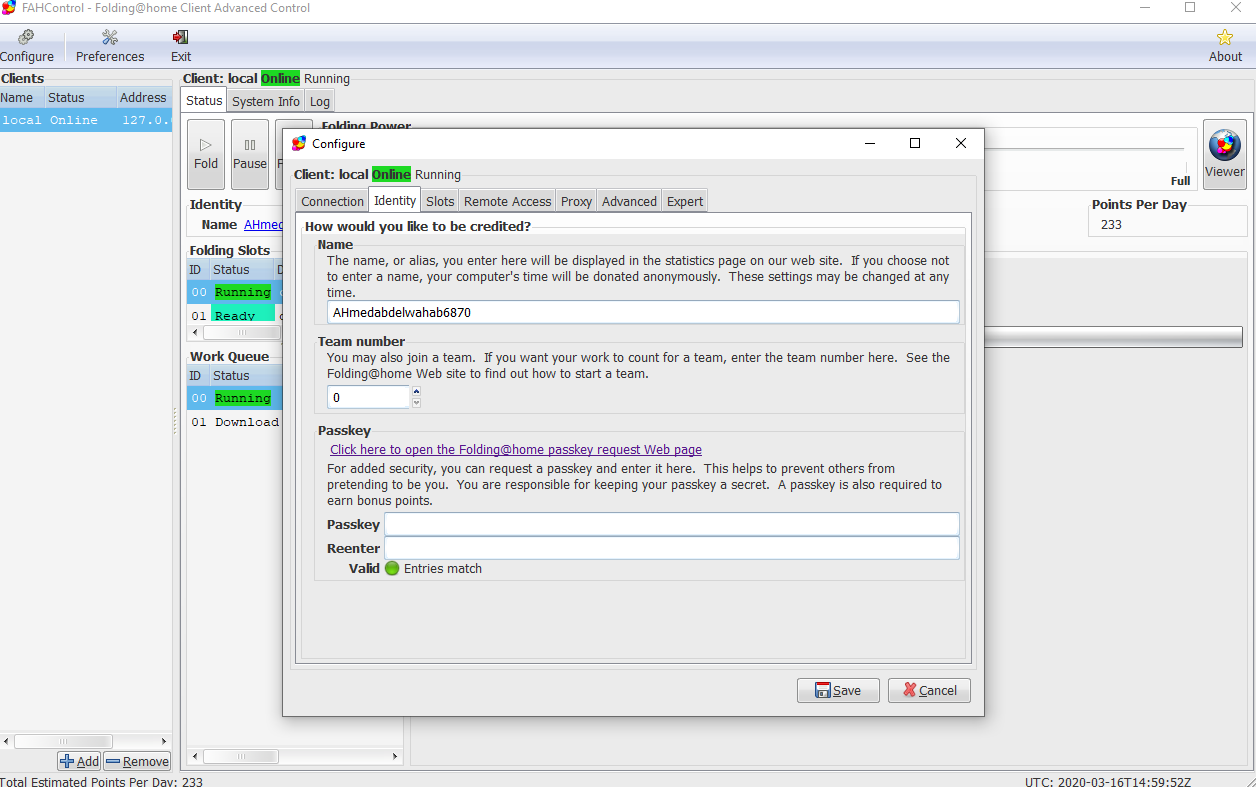
Task: Click the Fold play button
Action: pyautogui.click(x=206, y=154)
